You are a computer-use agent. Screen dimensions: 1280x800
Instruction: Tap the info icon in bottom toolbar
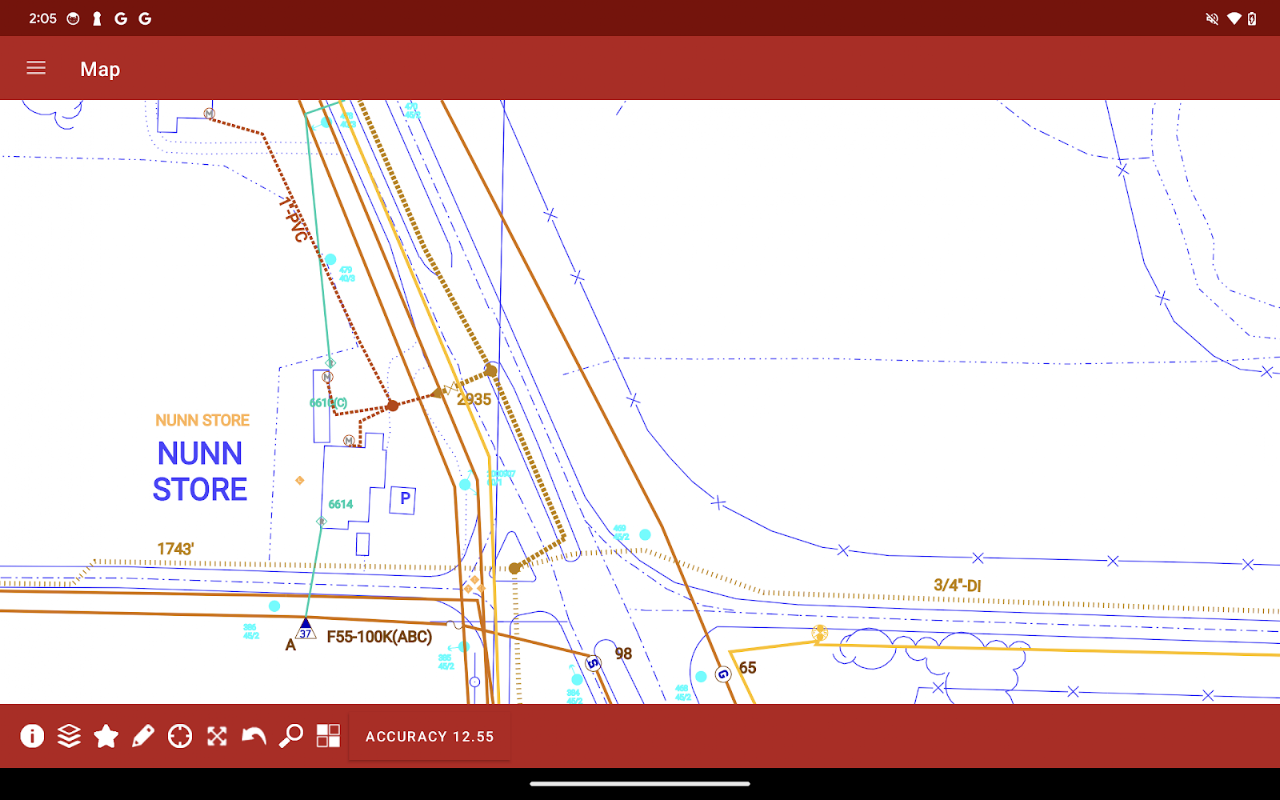pyautogui.click(x=32, y=736)
